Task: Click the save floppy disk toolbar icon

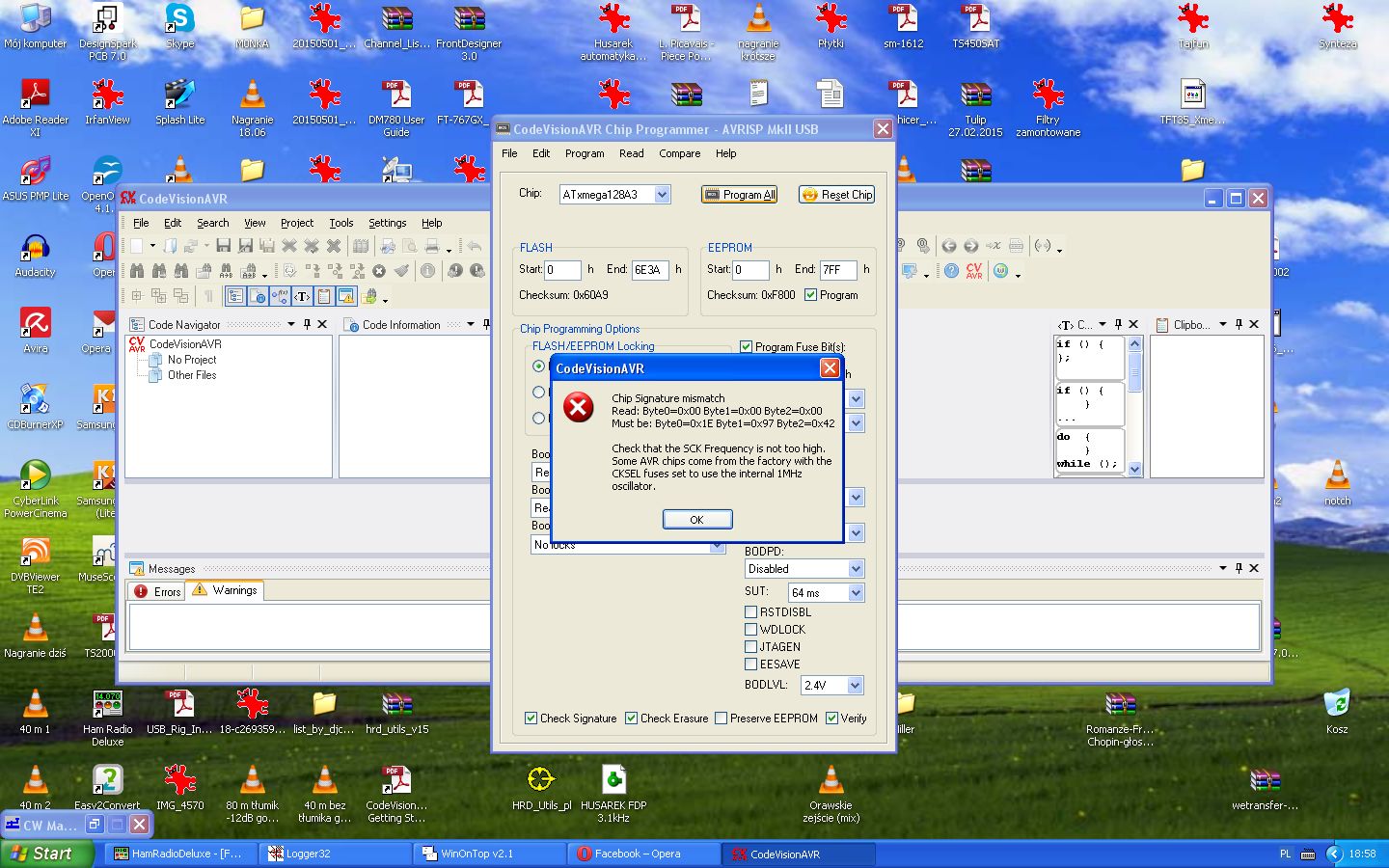Action: pos(224,246)
